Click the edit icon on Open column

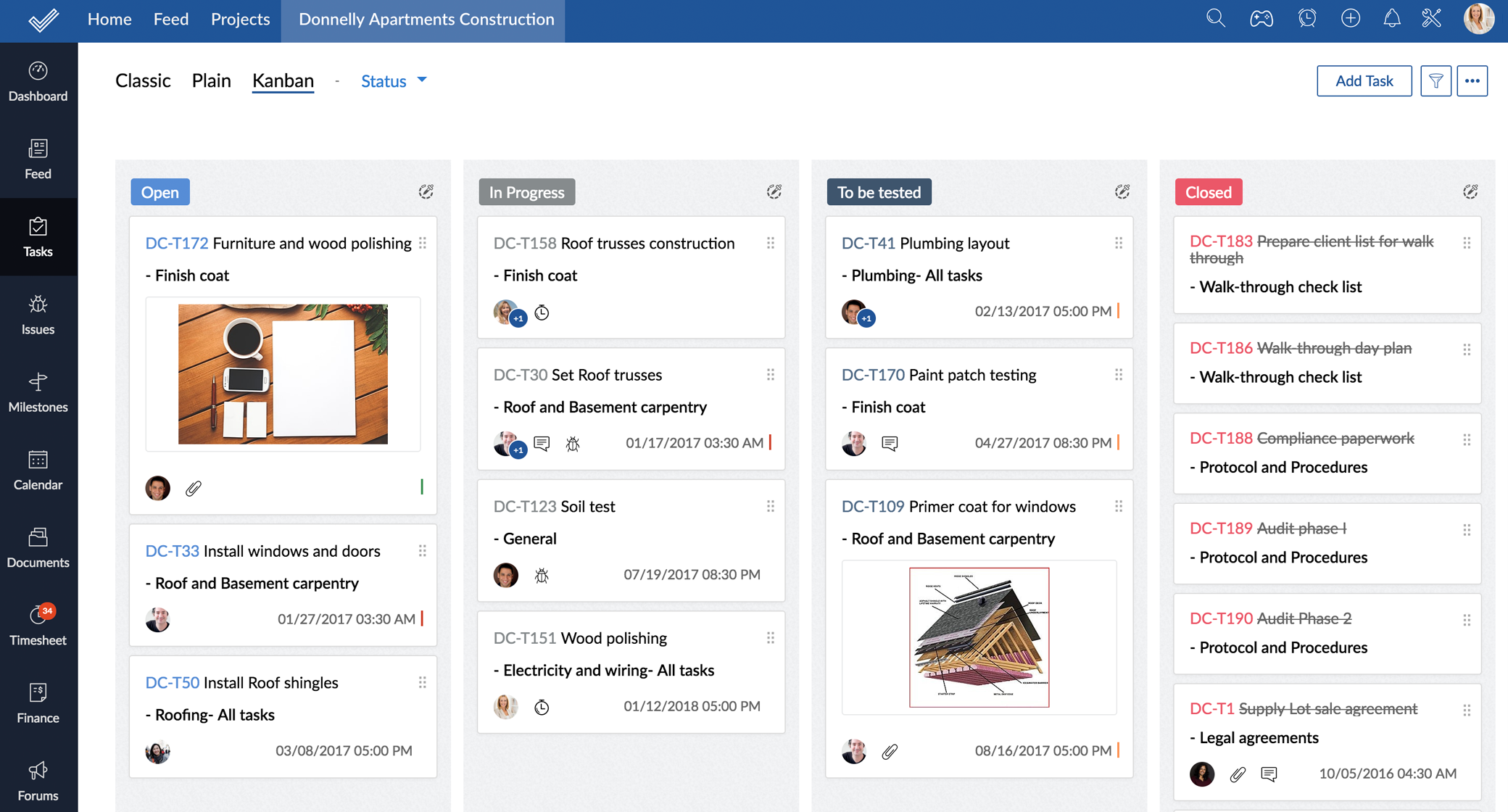point(426,192)
